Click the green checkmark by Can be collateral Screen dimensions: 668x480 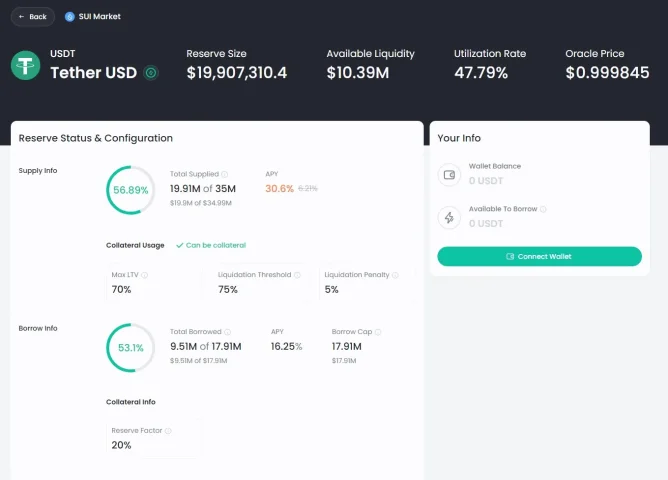point(180,245)
